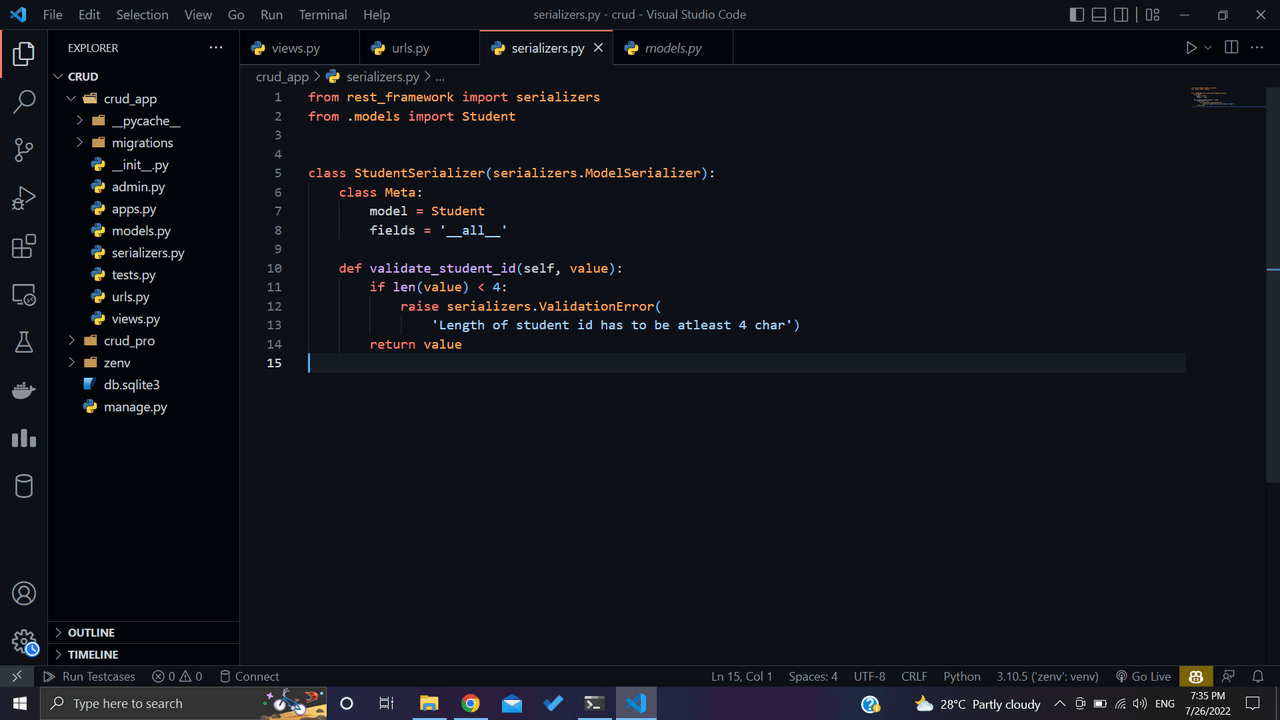
Task: Switch to the models.py tab
Action: [673, 48]
